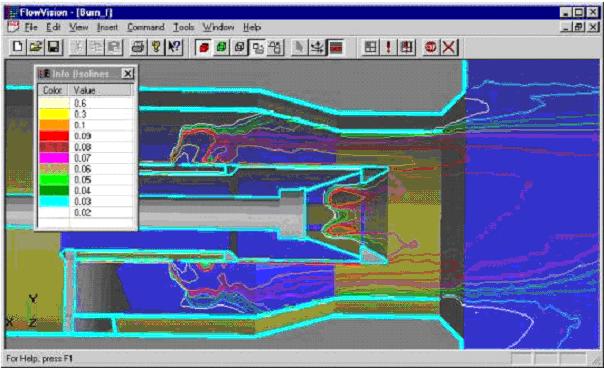Click the grayed-out Cut scissors icon
Viewport: 604px width, 368px height.
pos(77,47)
